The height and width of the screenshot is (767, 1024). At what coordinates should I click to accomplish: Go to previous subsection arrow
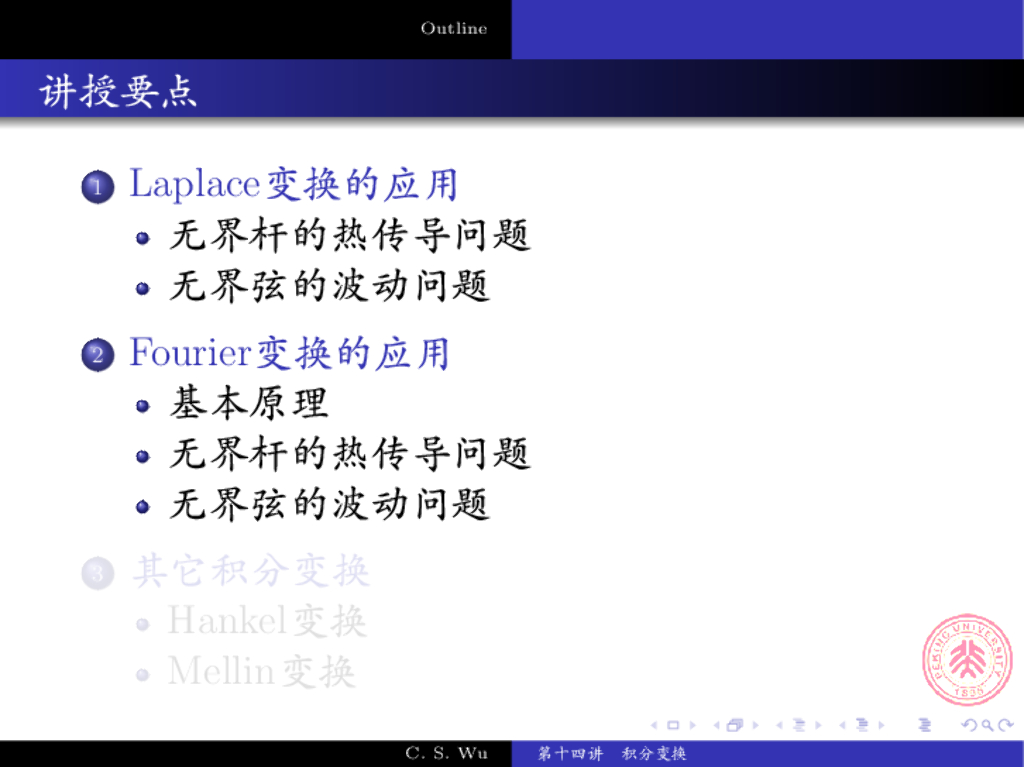[779, 725]
